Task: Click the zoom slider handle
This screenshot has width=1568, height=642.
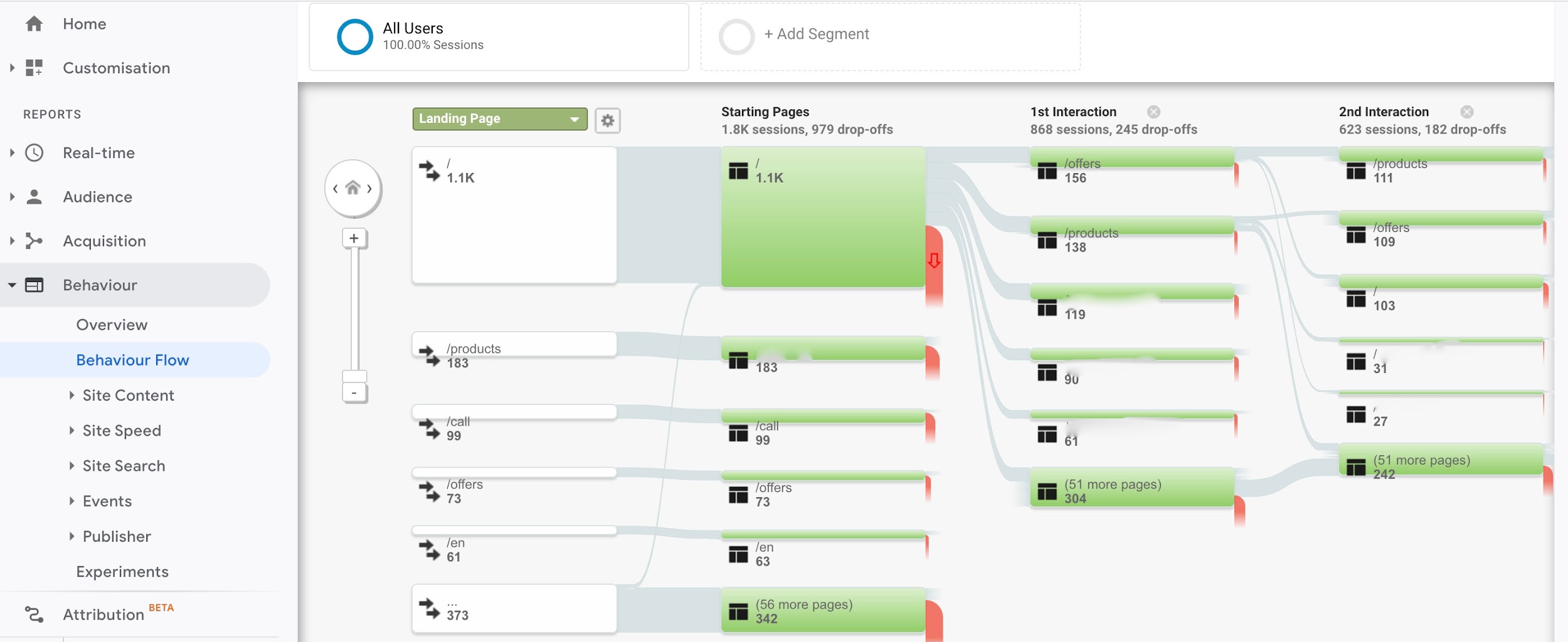Action: (354, 376)
